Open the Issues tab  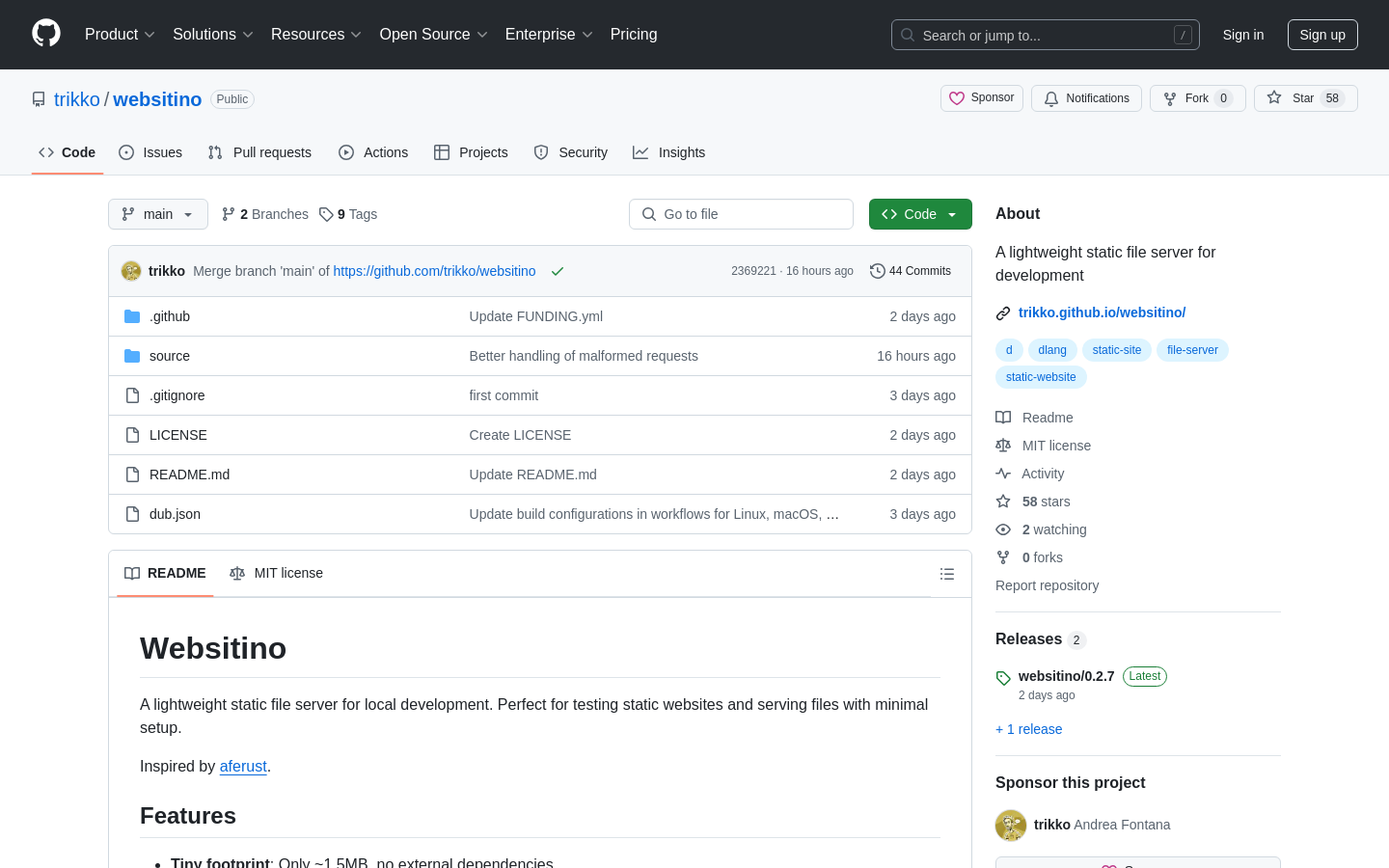tap(150, 152)
